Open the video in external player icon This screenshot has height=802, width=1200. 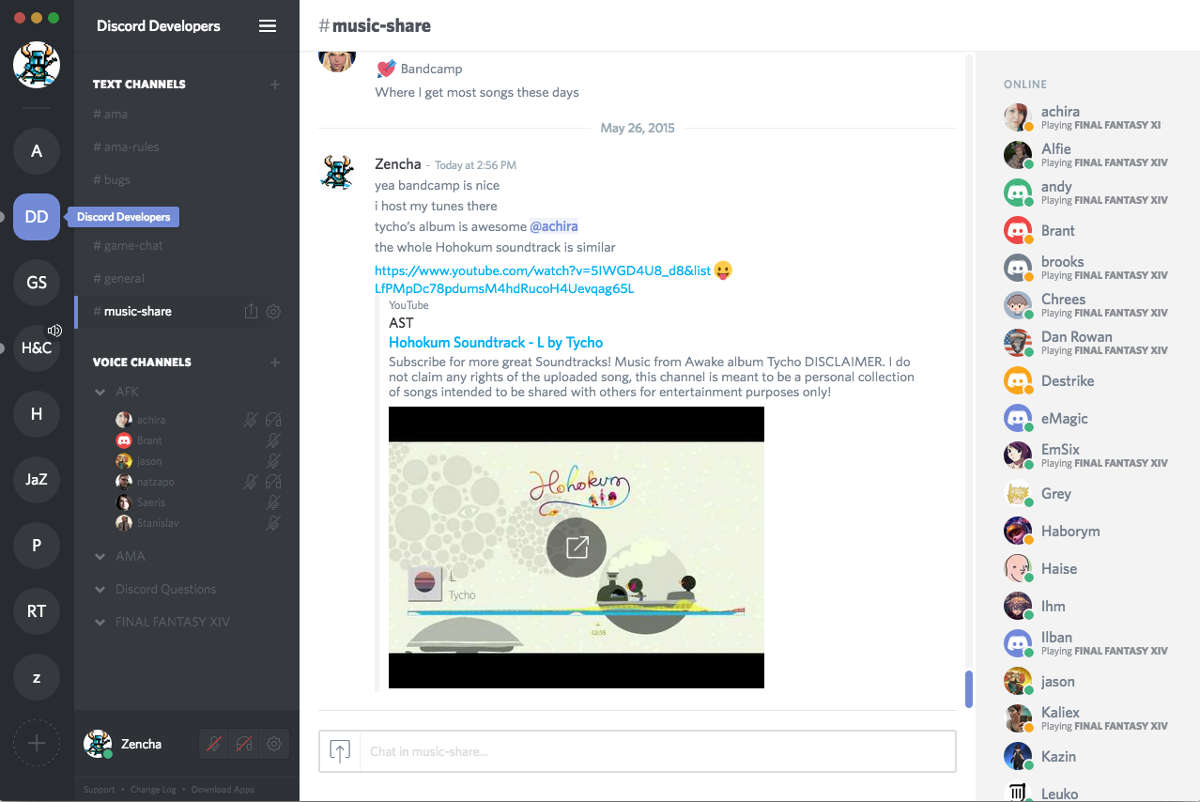[x=576, y=547]
